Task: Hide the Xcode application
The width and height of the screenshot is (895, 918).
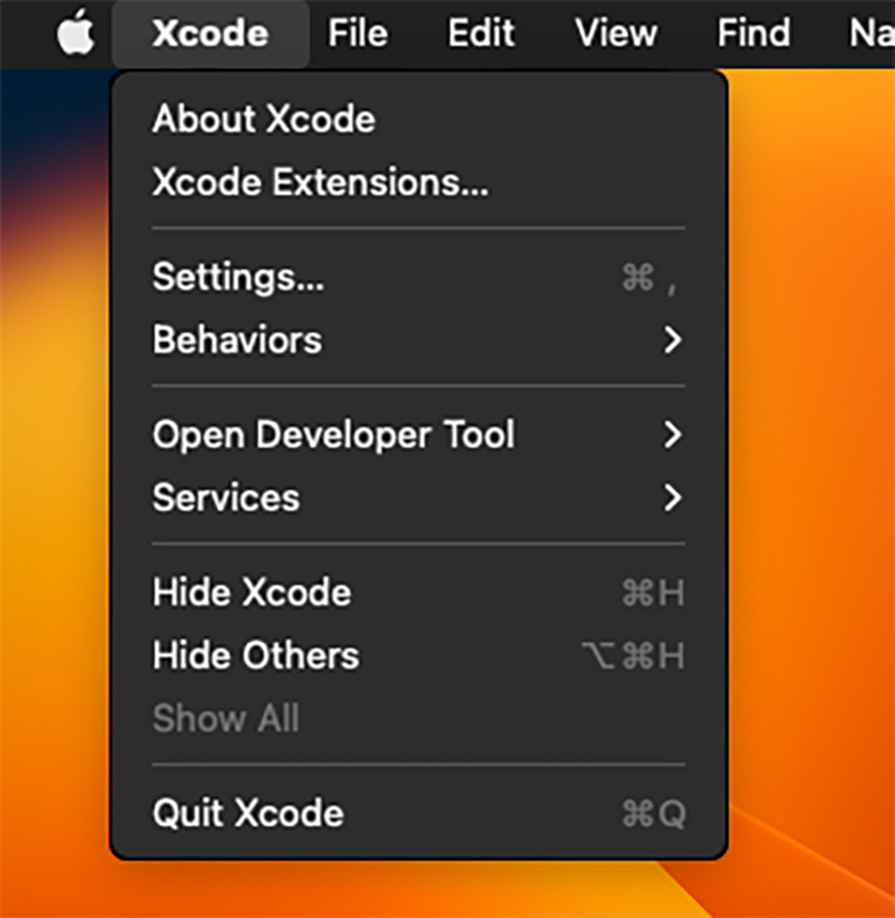Action: coord(251,592)
